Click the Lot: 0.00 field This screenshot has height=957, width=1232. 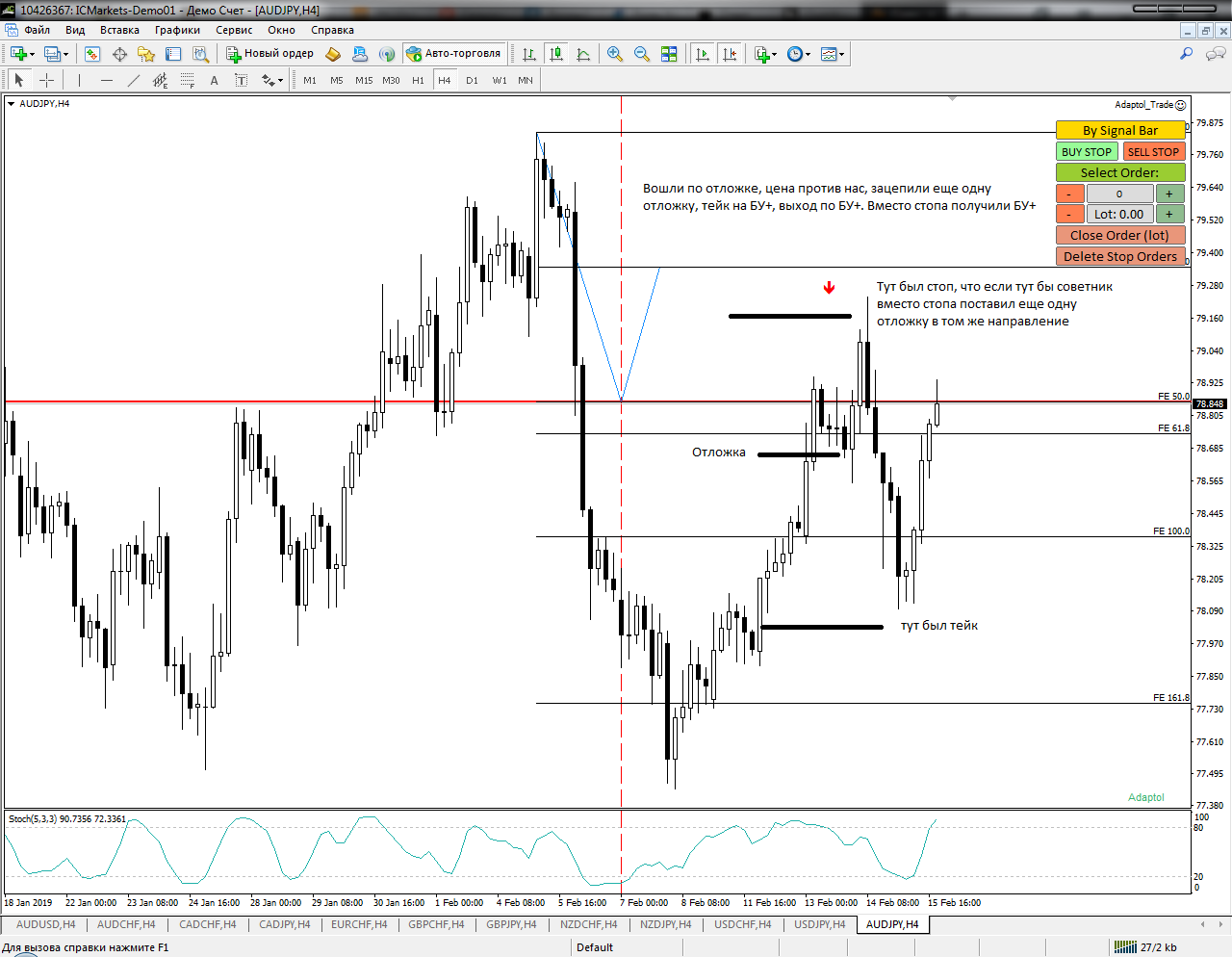[1120, 215]
